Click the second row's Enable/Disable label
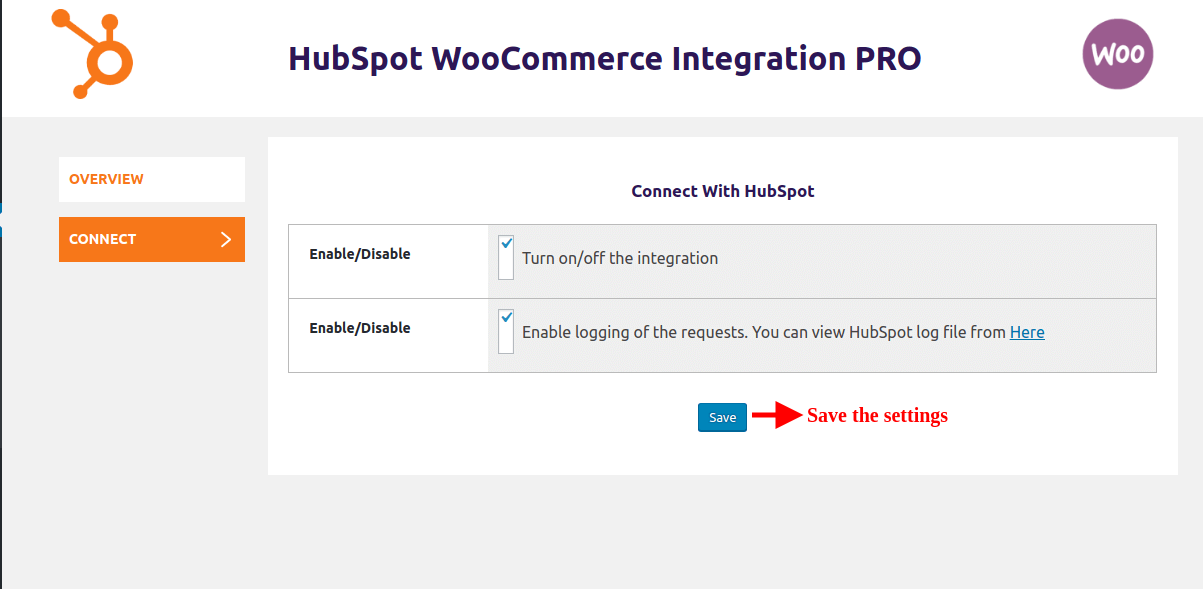Screen dimensions: 1203x589 (360, 328)
